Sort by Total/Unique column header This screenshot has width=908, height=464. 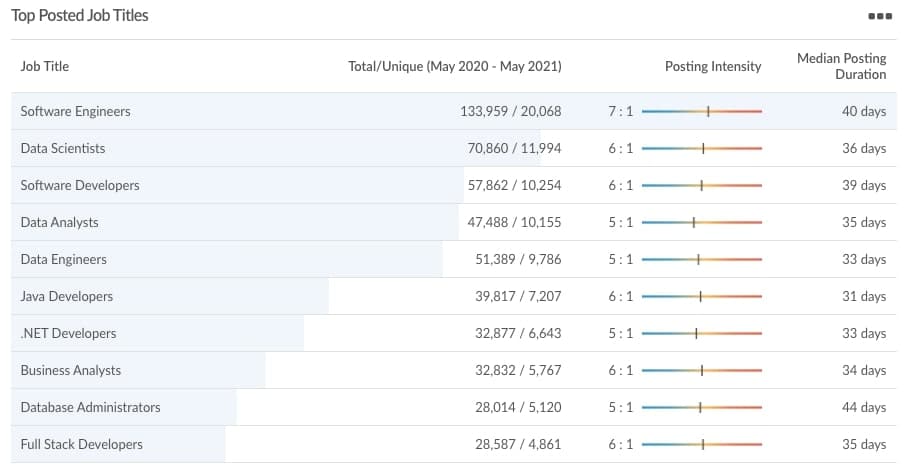tap(455, 67)
